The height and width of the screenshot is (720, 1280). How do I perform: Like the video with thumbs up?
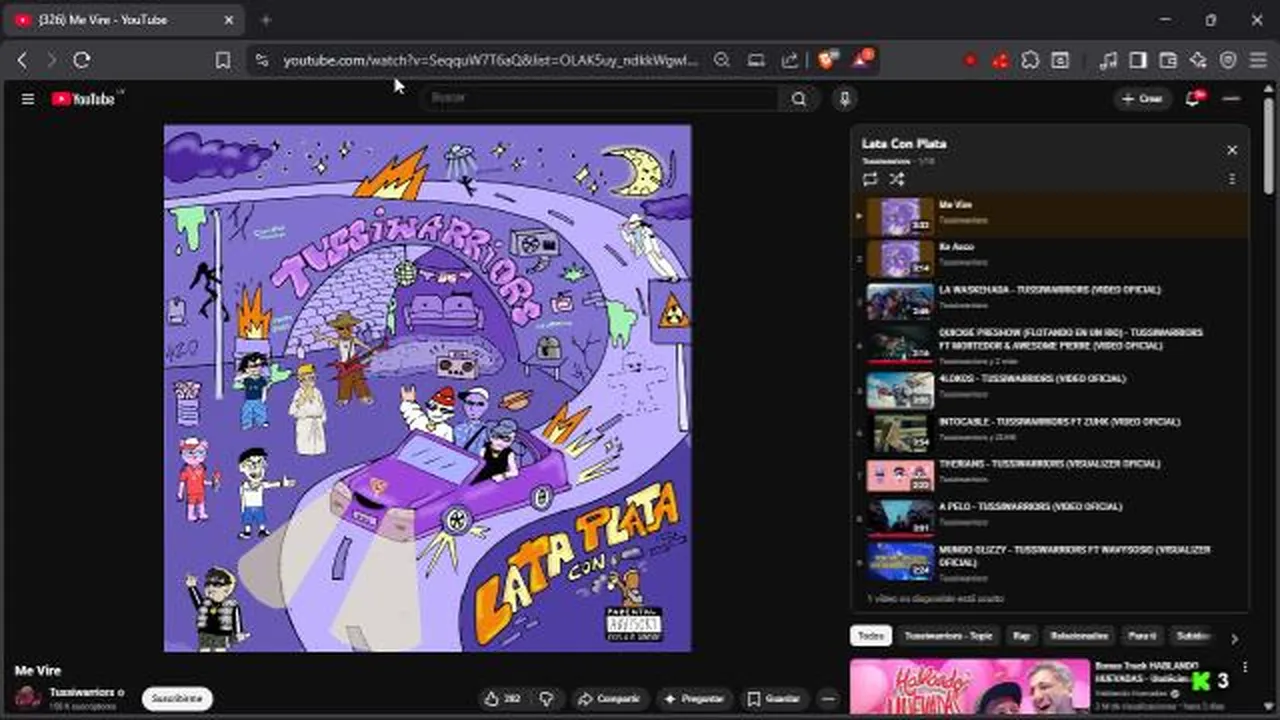click(x=503, y=699)
